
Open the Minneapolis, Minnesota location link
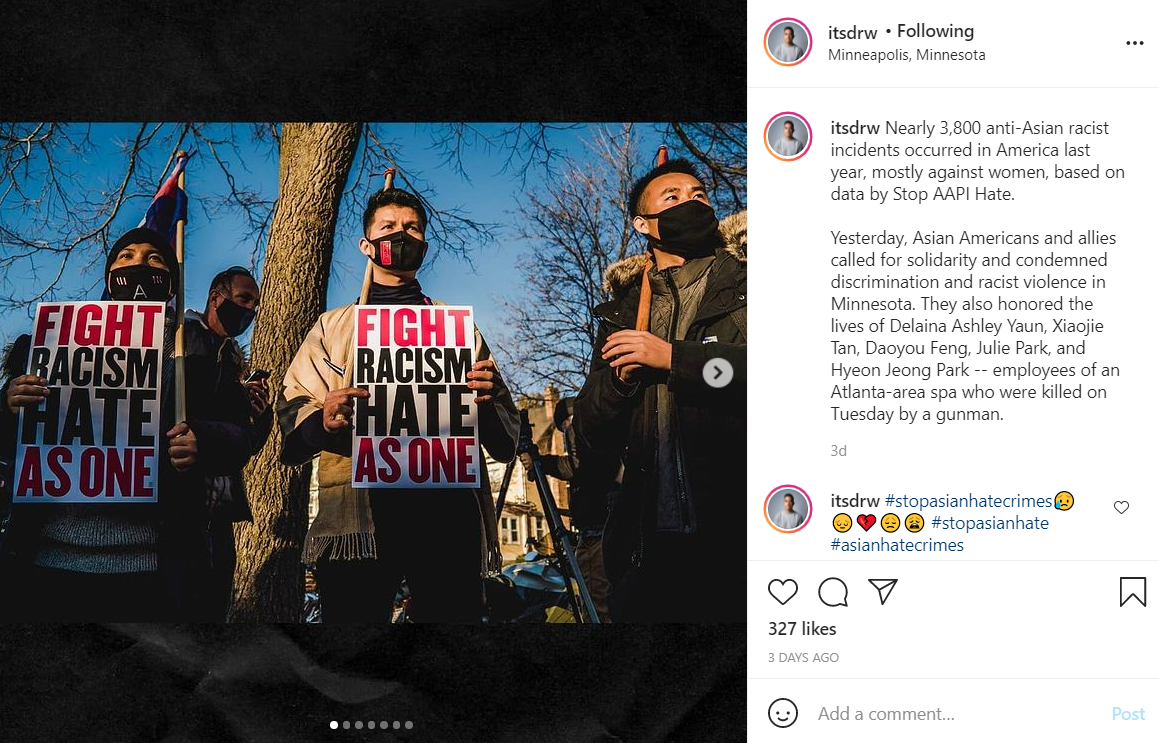point(907,55)
